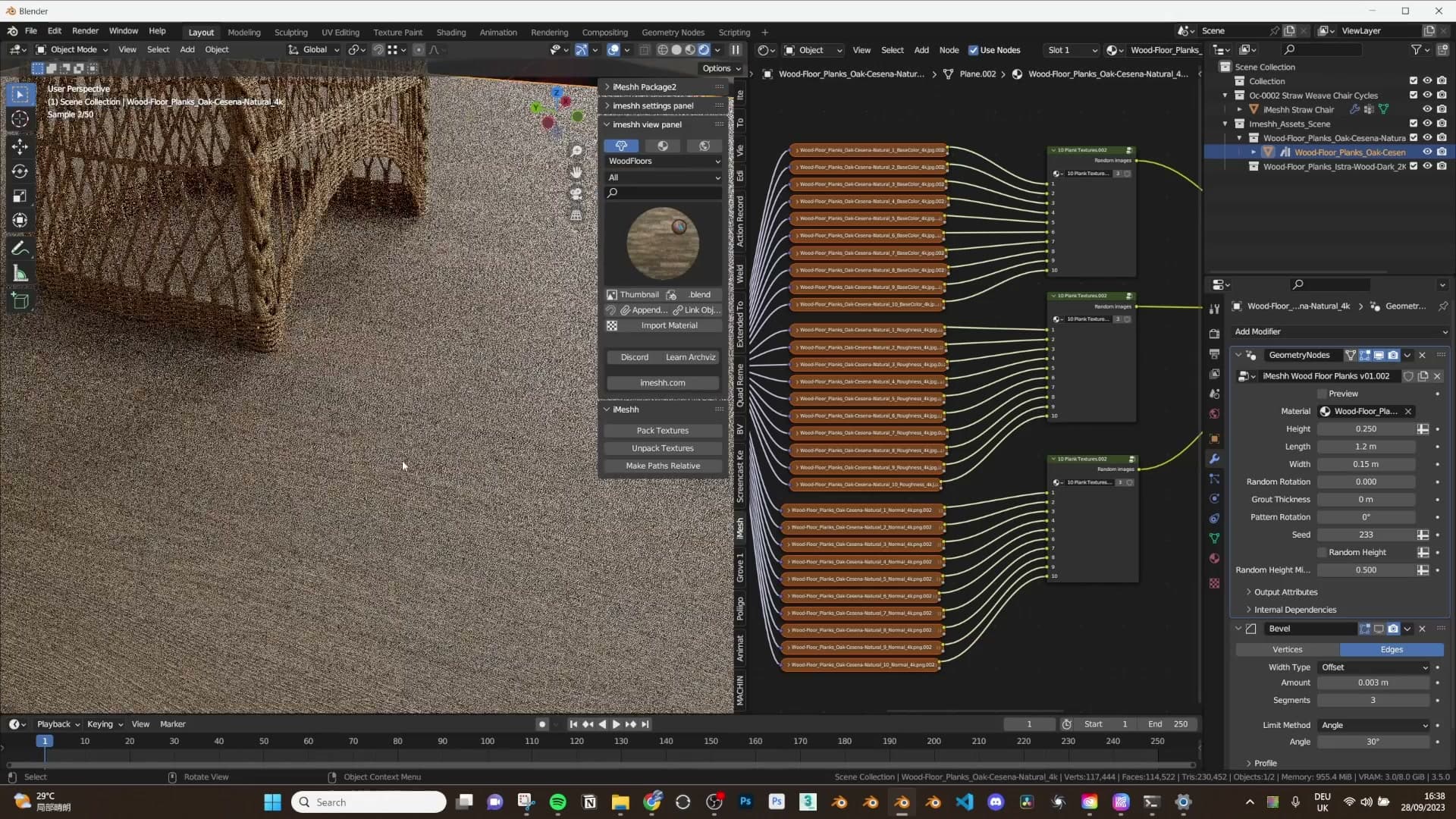Select the Rotate tool in viewport toolbar

point(20,171)
